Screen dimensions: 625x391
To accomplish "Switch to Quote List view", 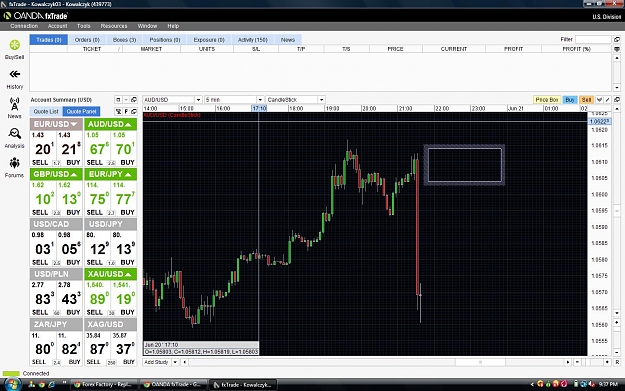I will click(46, 112).
